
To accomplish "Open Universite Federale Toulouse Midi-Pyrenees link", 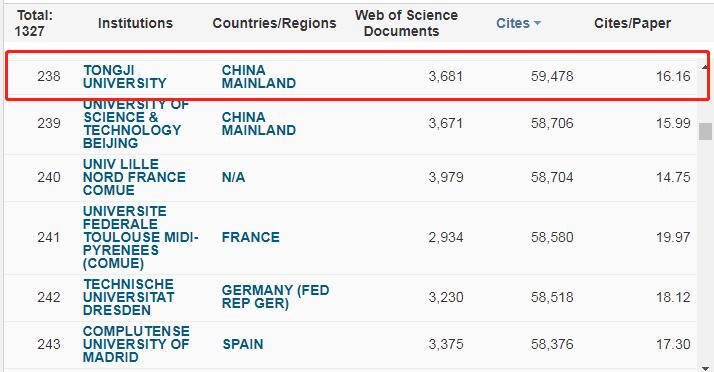I will tap(140, 237).
